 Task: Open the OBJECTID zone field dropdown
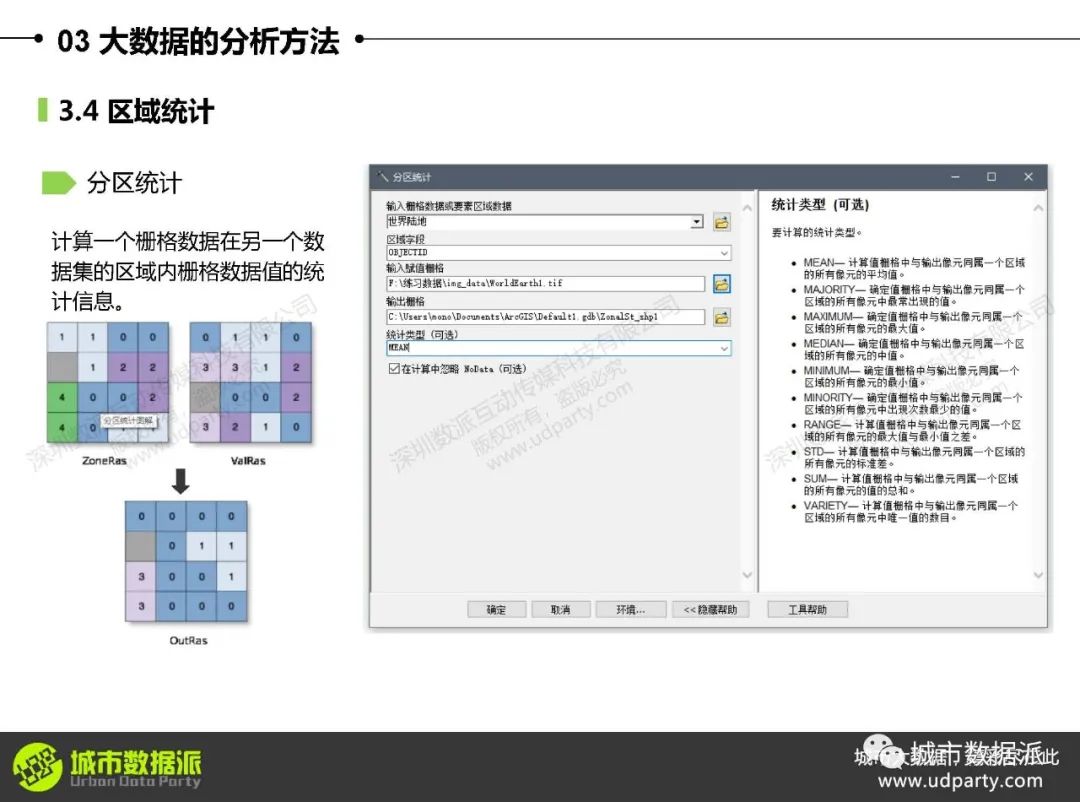pos(724,253)
